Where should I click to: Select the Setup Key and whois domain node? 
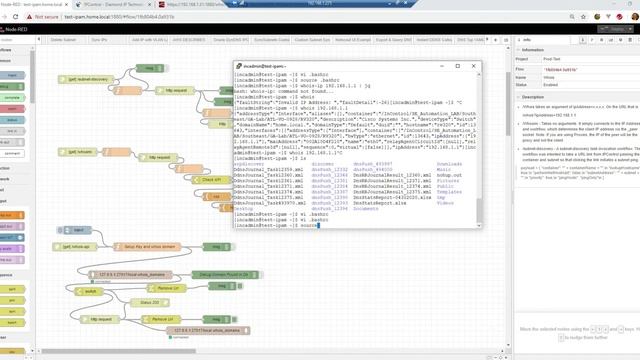tap(147, 247)
